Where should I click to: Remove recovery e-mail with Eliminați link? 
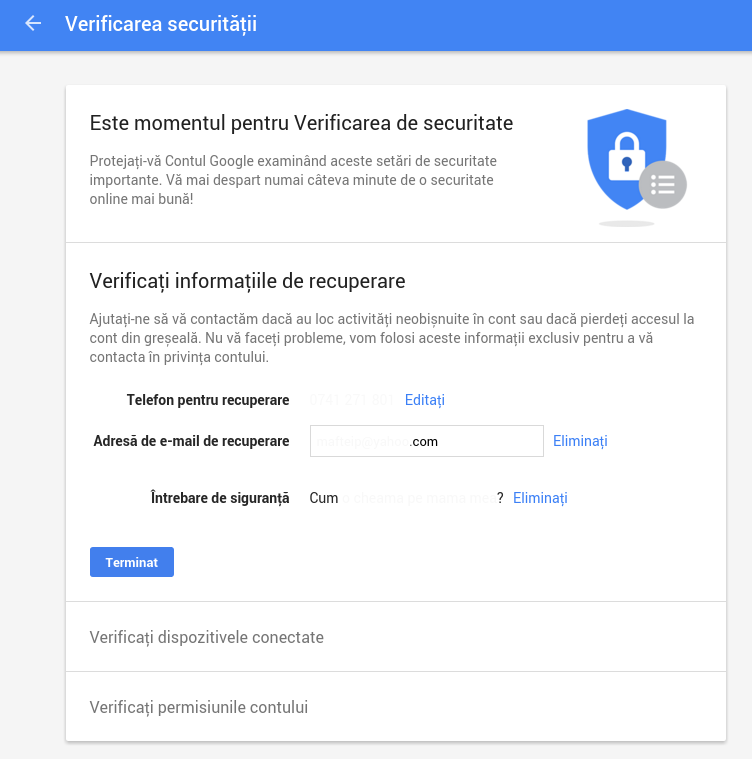pyautogui.click(x=580, y=441)
